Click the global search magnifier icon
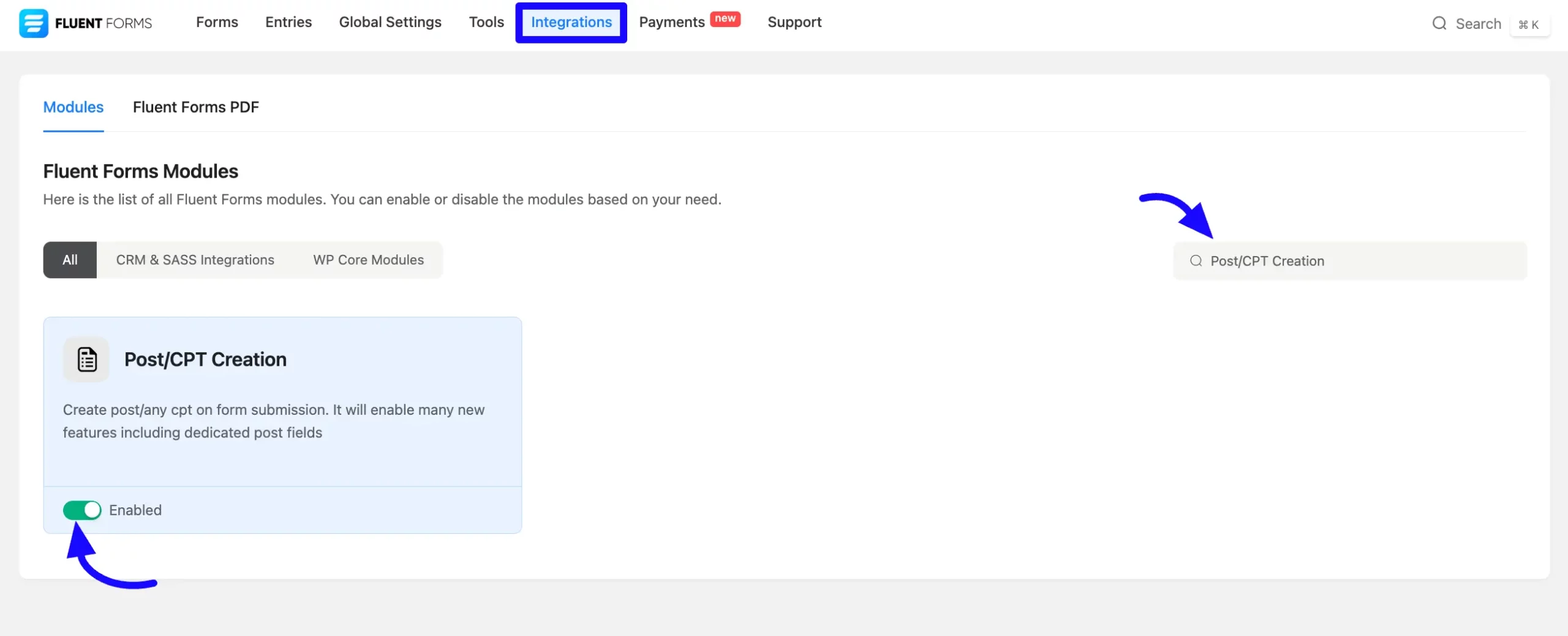This screenshot has width=1568, height=636. (1439, 23)
